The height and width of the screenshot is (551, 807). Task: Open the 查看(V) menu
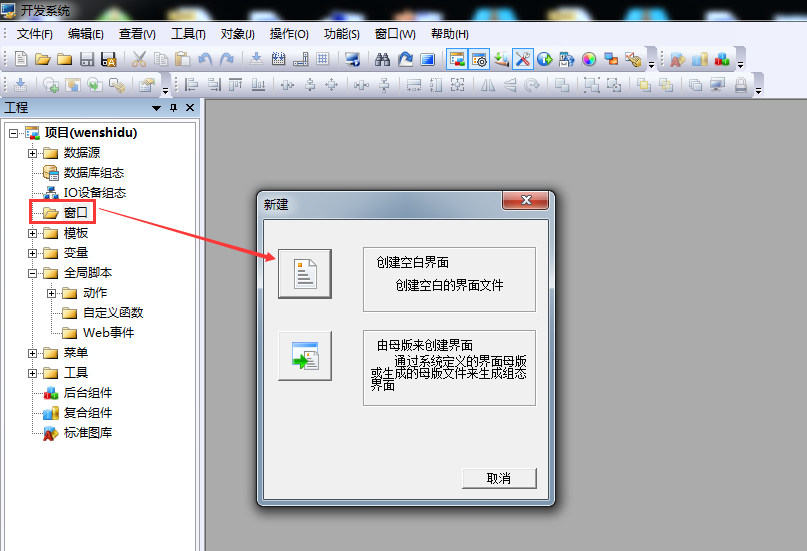click(x=137, y=34)
